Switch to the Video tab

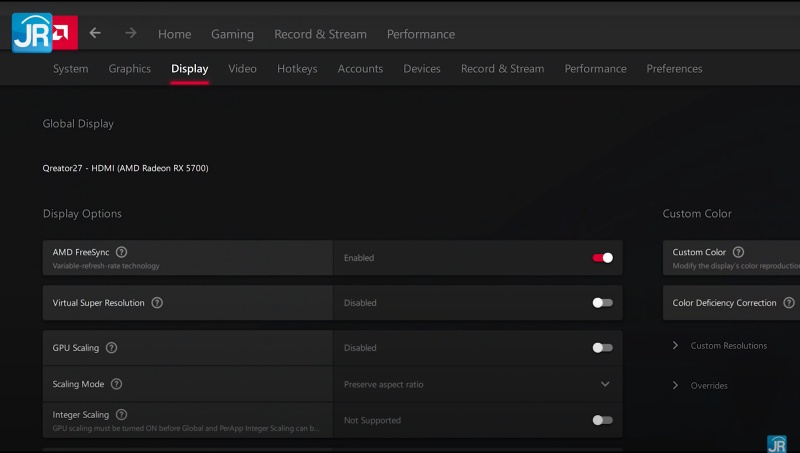(242, 68)
